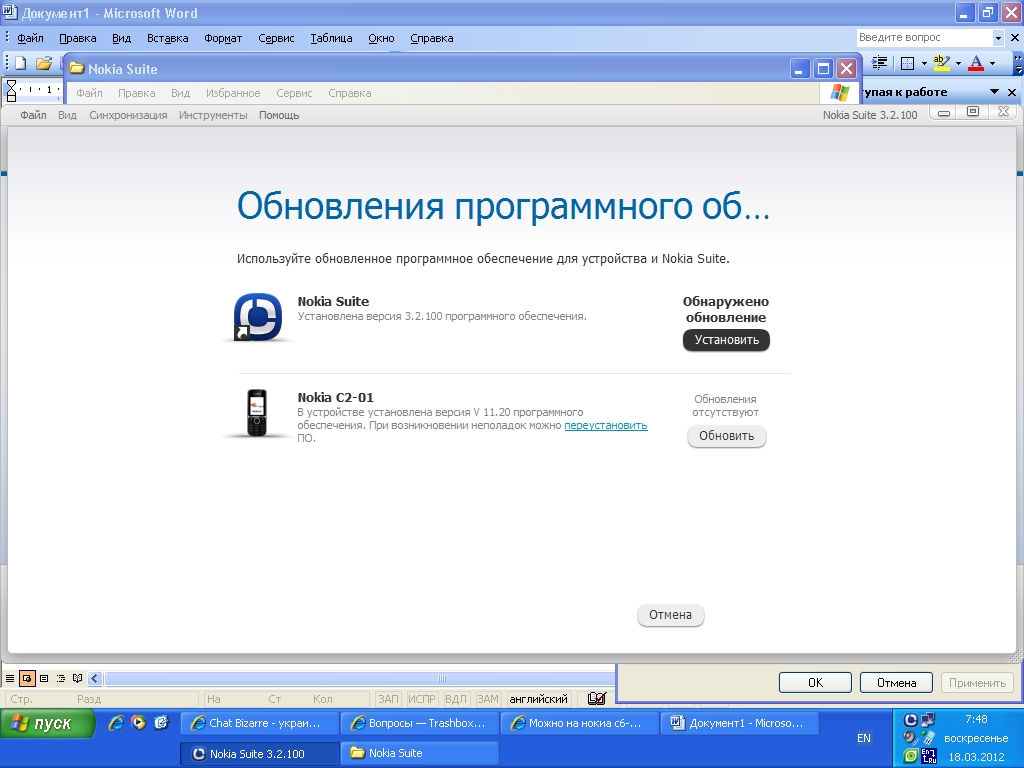Switch to 'Можно на нокиа' taskbar window
The image size is (1024, 768).
click(x=579, y=723)
